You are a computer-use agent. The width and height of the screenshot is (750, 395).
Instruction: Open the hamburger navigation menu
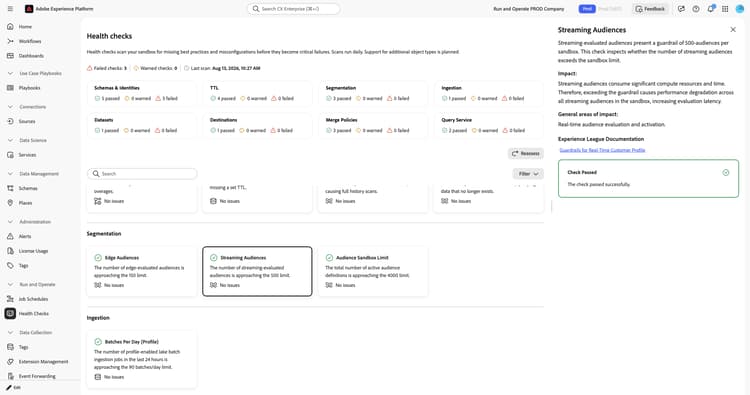click(10, 9)
